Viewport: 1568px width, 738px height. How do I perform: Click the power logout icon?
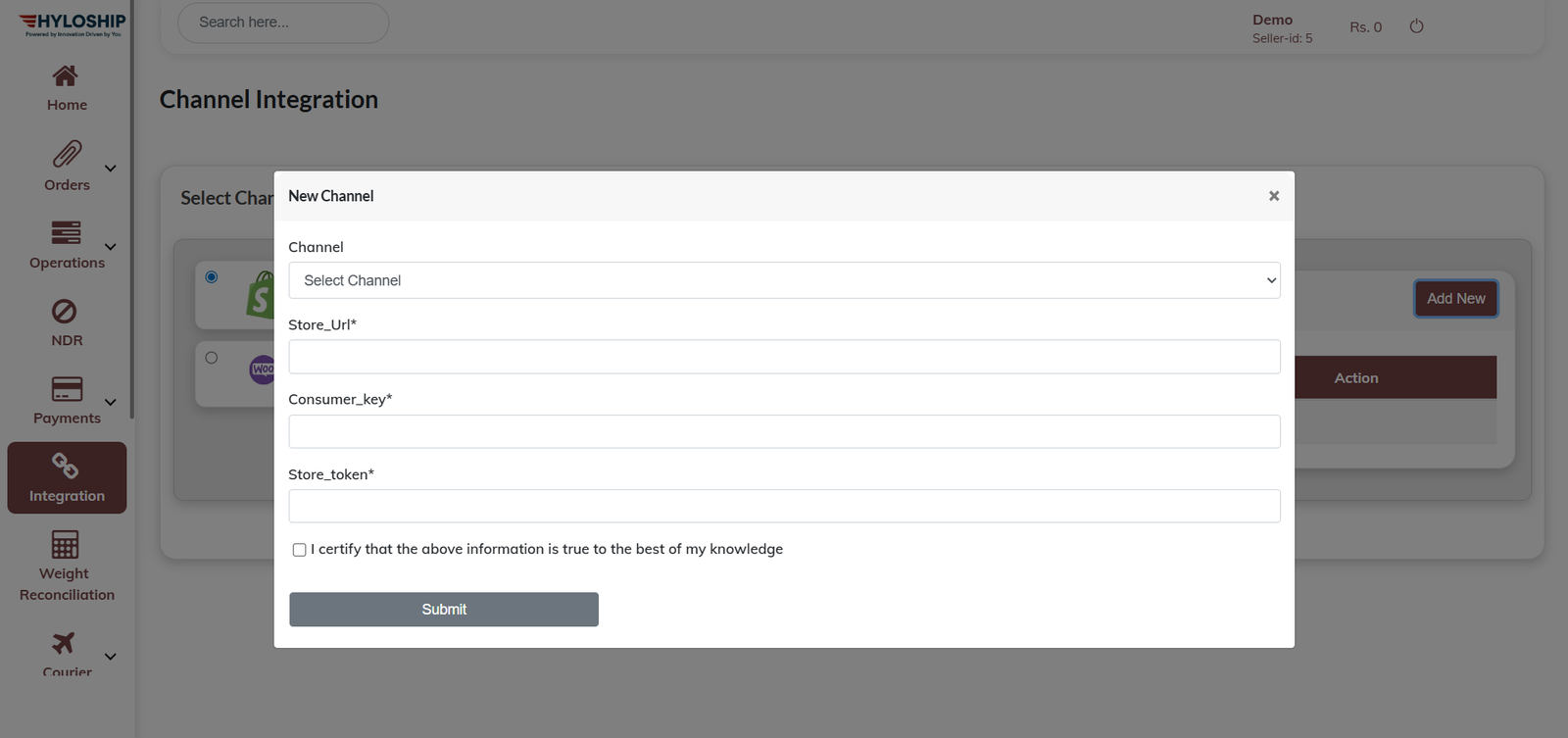1416,26
